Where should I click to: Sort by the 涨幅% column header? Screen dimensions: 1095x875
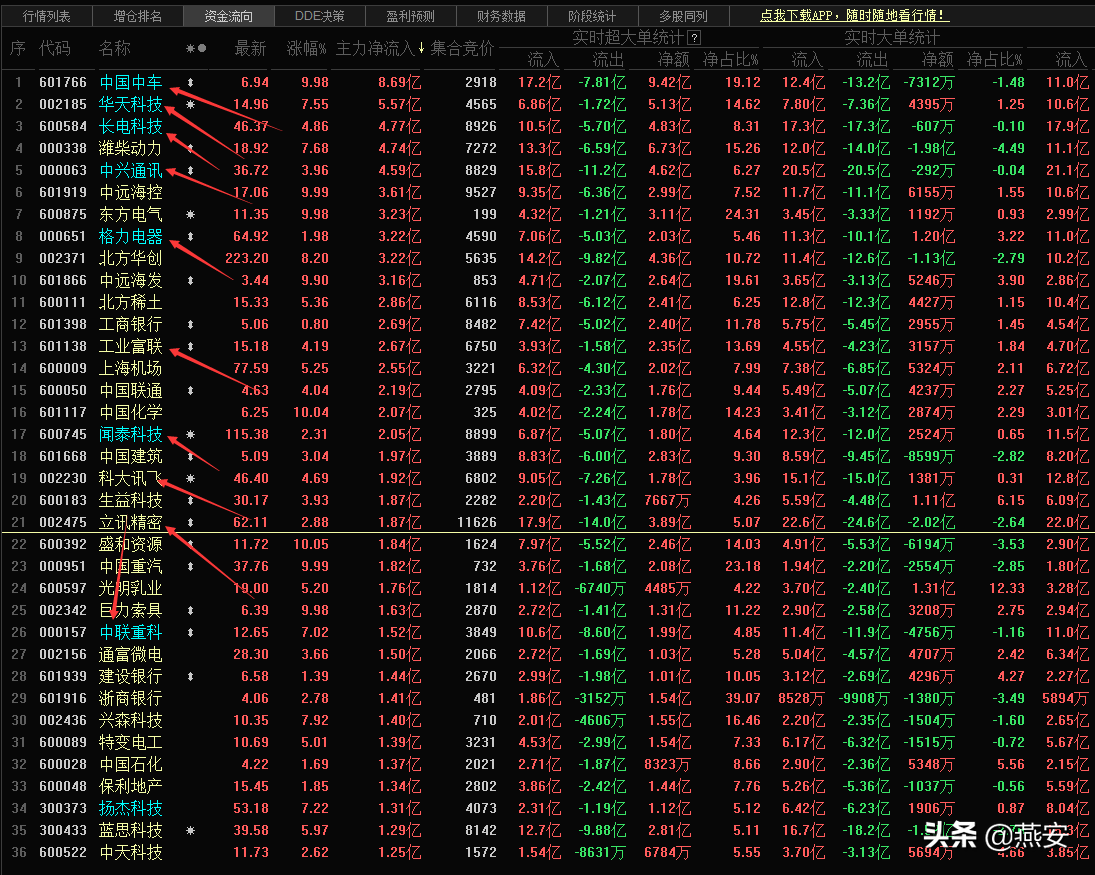(x=307, y=48)
